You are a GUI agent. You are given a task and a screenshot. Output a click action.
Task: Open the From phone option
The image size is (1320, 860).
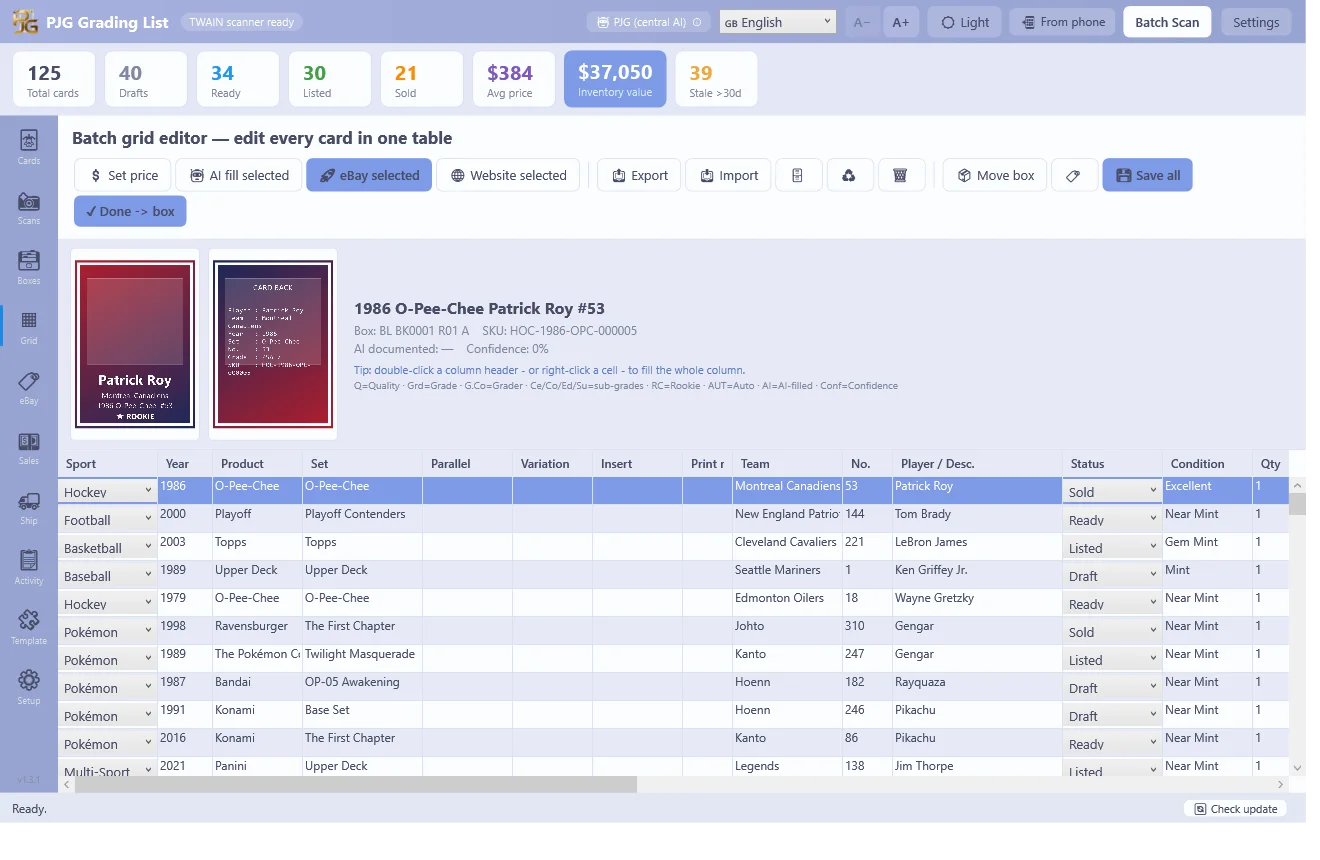(x=1062, y=22)
